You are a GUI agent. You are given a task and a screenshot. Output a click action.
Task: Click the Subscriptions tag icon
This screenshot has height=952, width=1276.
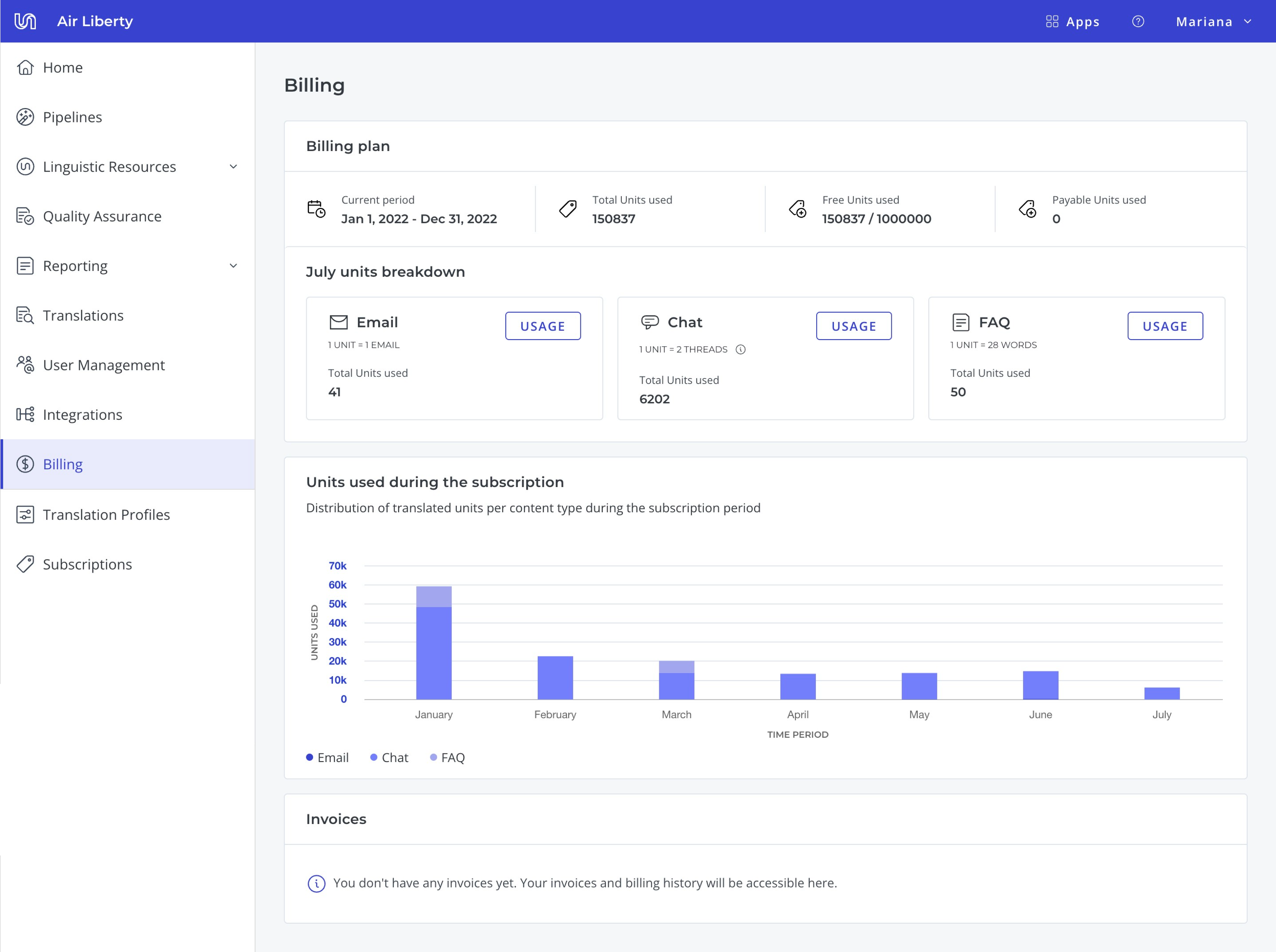point(25,564)
